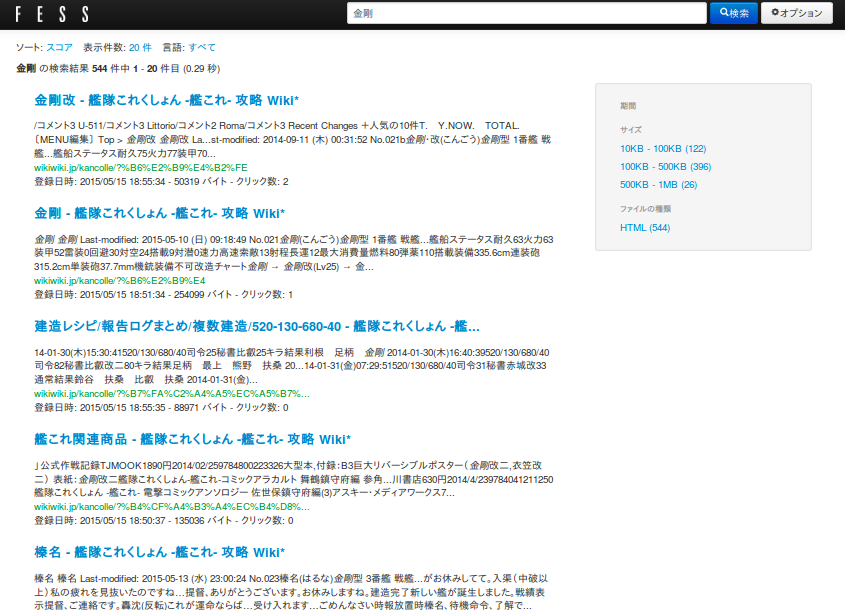Click the サイズ heading in the facet panel

coord(631,129)
